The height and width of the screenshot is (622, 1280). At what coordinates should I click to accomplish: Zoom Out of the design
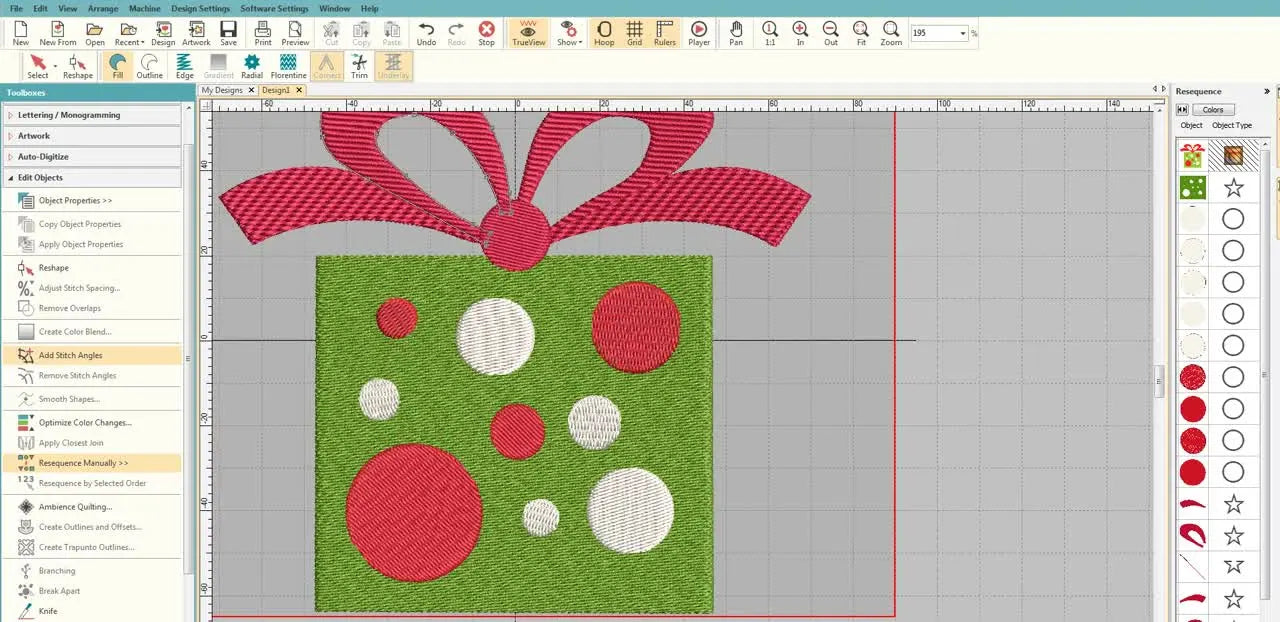831,34
